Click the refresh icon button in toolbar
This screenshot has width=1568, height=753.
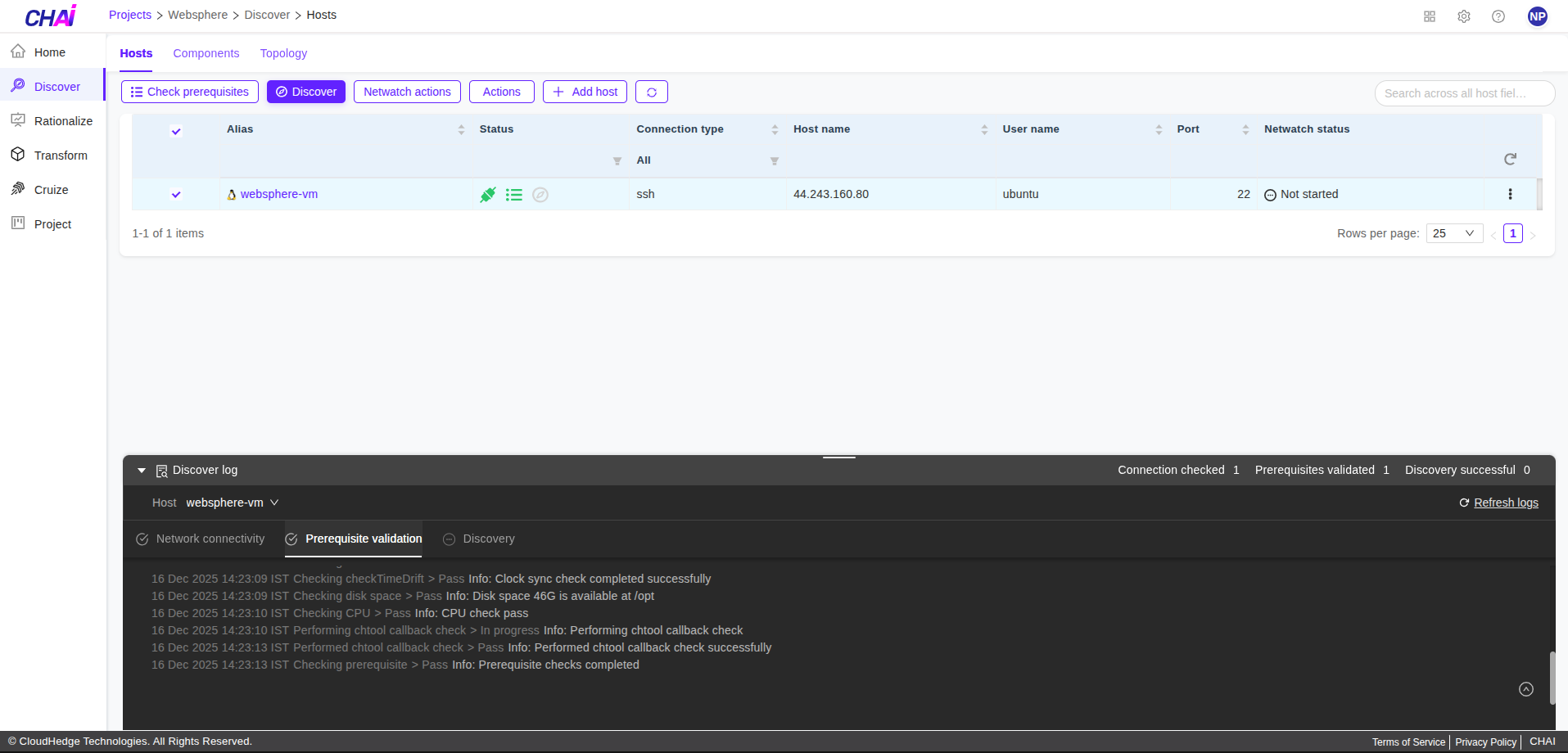point(652,92)
